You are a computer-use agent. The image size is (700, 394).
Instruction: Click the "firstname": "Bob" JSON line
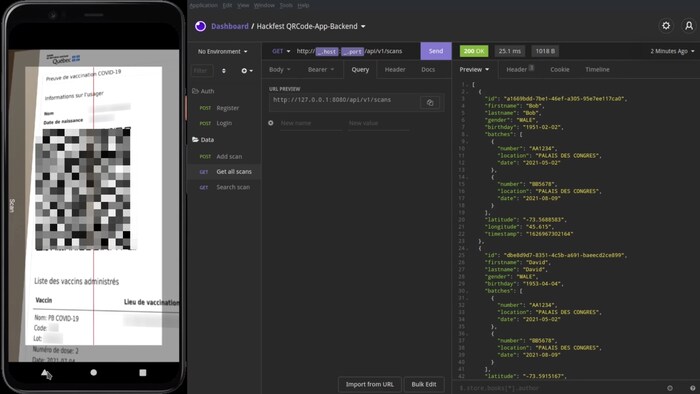(x=515, y=106)
